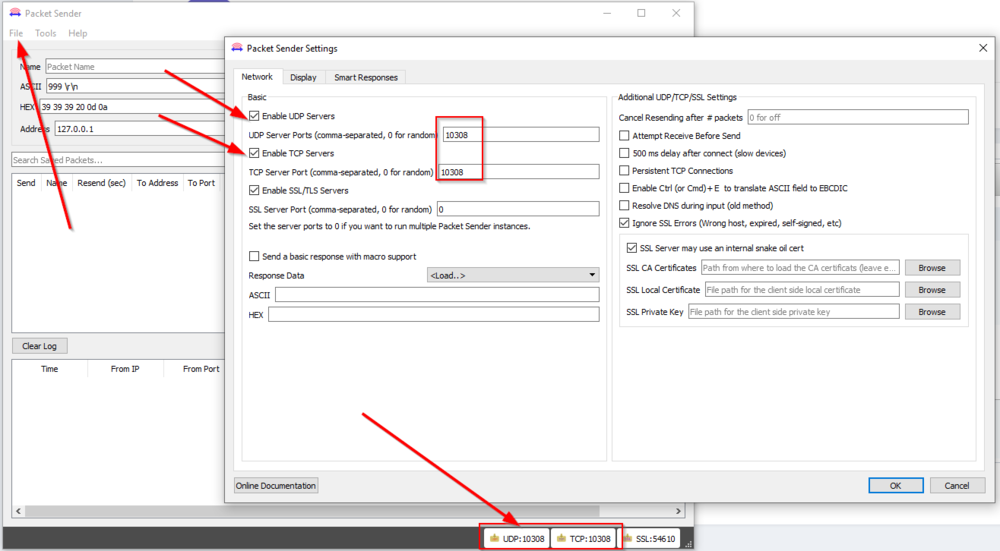This screenshot has height=551, width=1000.
Task: Click the UDP Server Ports input field
Action: pos(520,135)
